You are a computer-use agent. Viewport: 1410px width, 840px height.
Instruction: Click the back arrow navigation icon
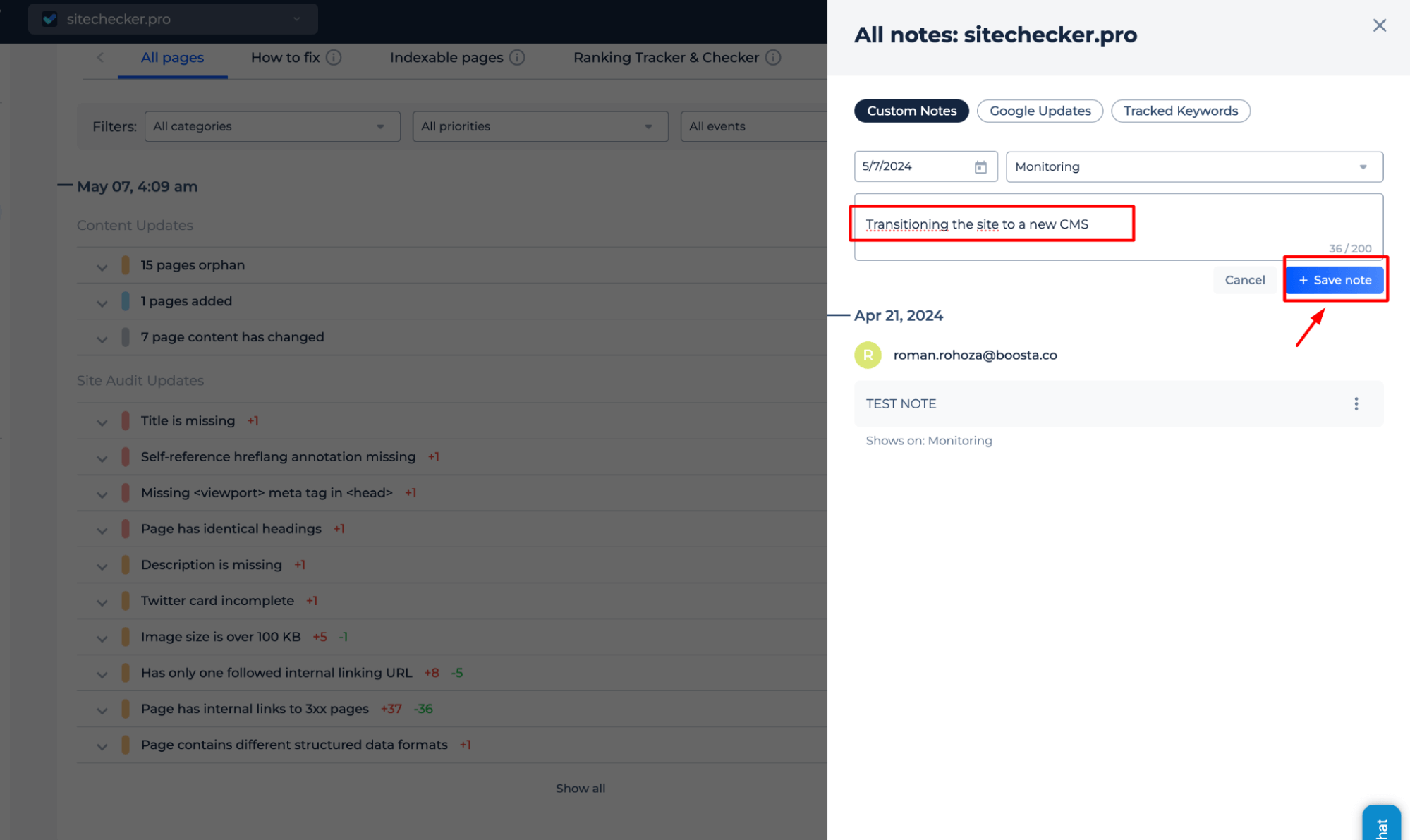click(x=100, y=57)
